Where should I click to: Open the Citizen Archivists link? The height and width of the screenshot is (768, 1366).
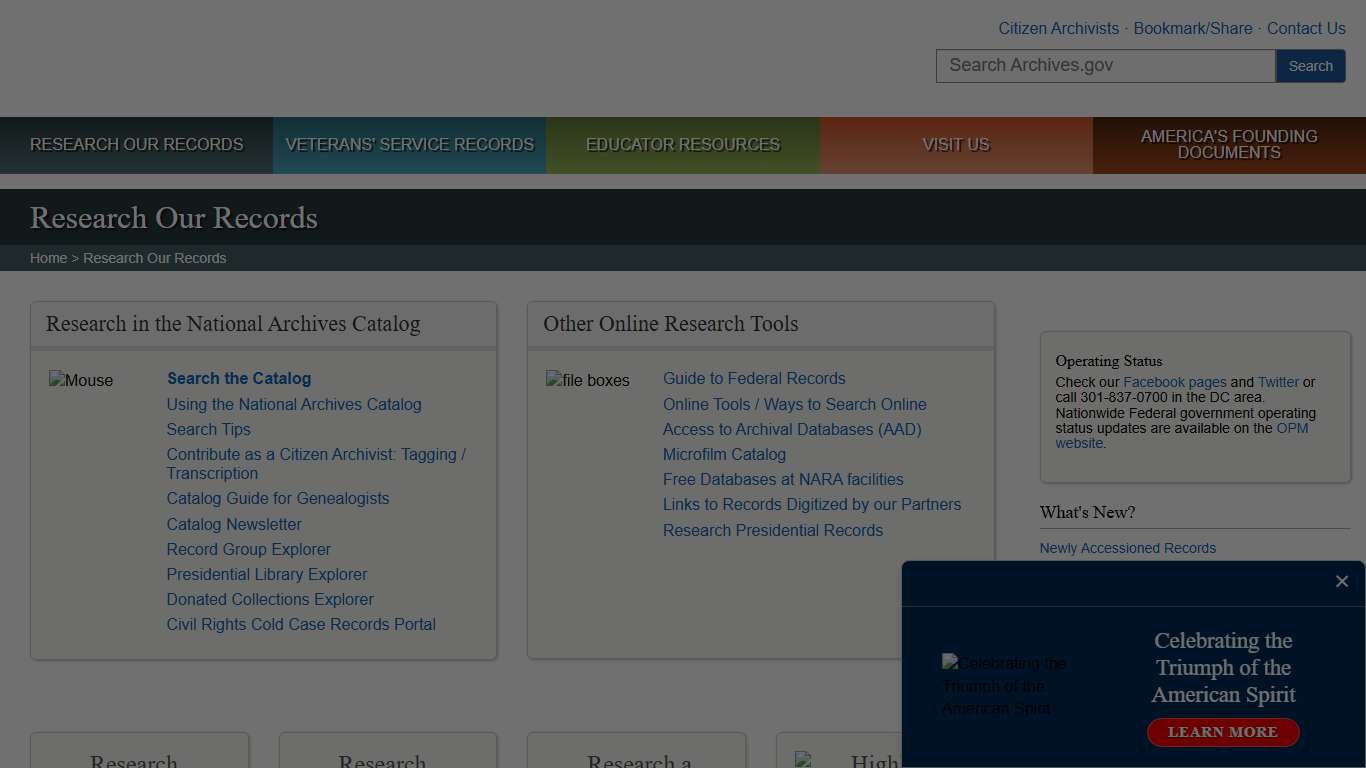1058,29
